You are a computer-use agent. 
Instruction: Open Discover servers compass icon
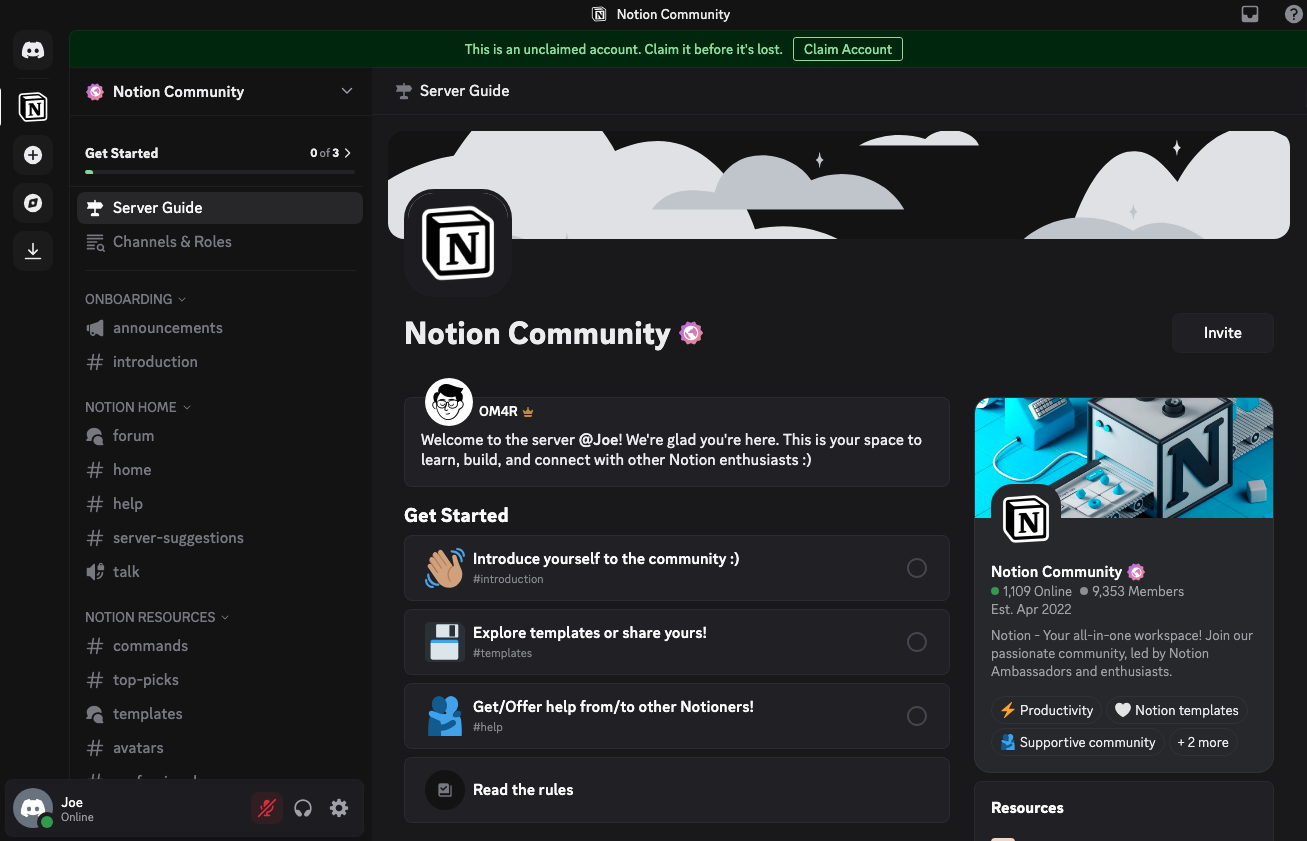[33, 203]
